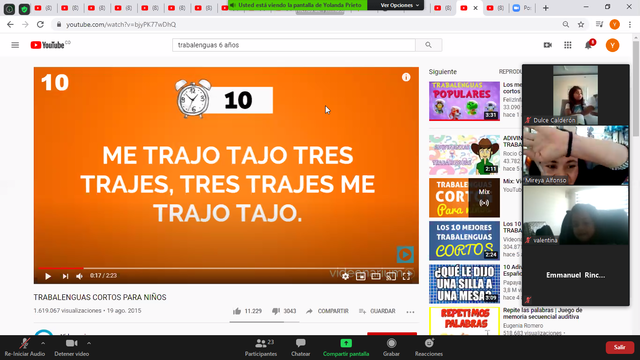The image size is (640, 360).
Task: Like the video with thumbs up
Action: 247,311
